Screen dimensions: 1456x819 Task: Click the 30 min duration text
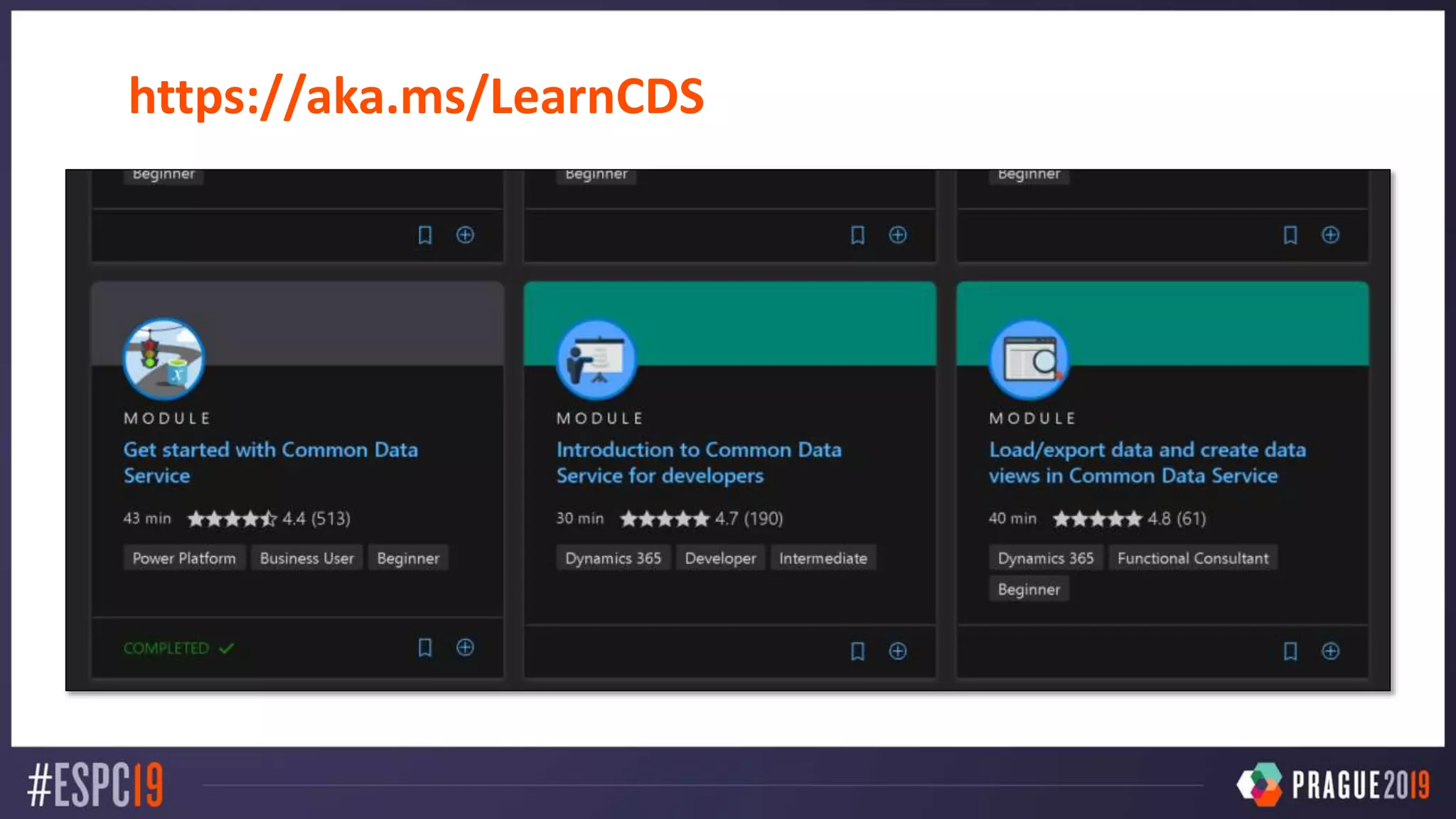tap(580, 518)
